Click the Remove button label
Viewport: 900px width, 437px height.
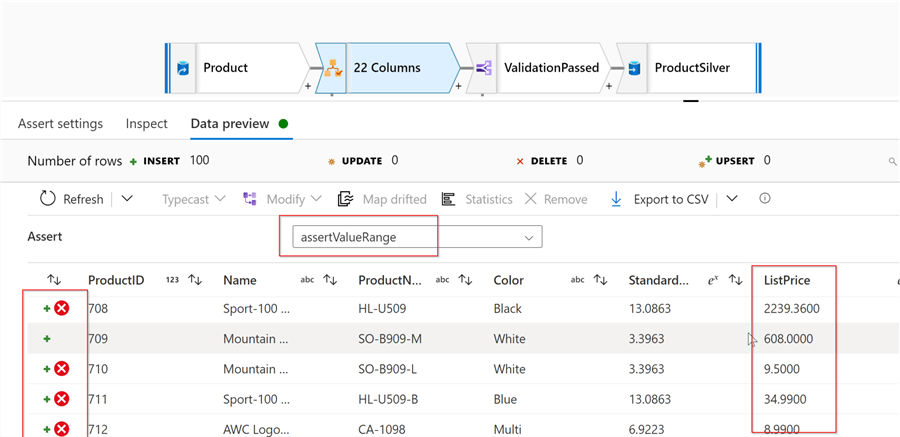pos(565,199)
